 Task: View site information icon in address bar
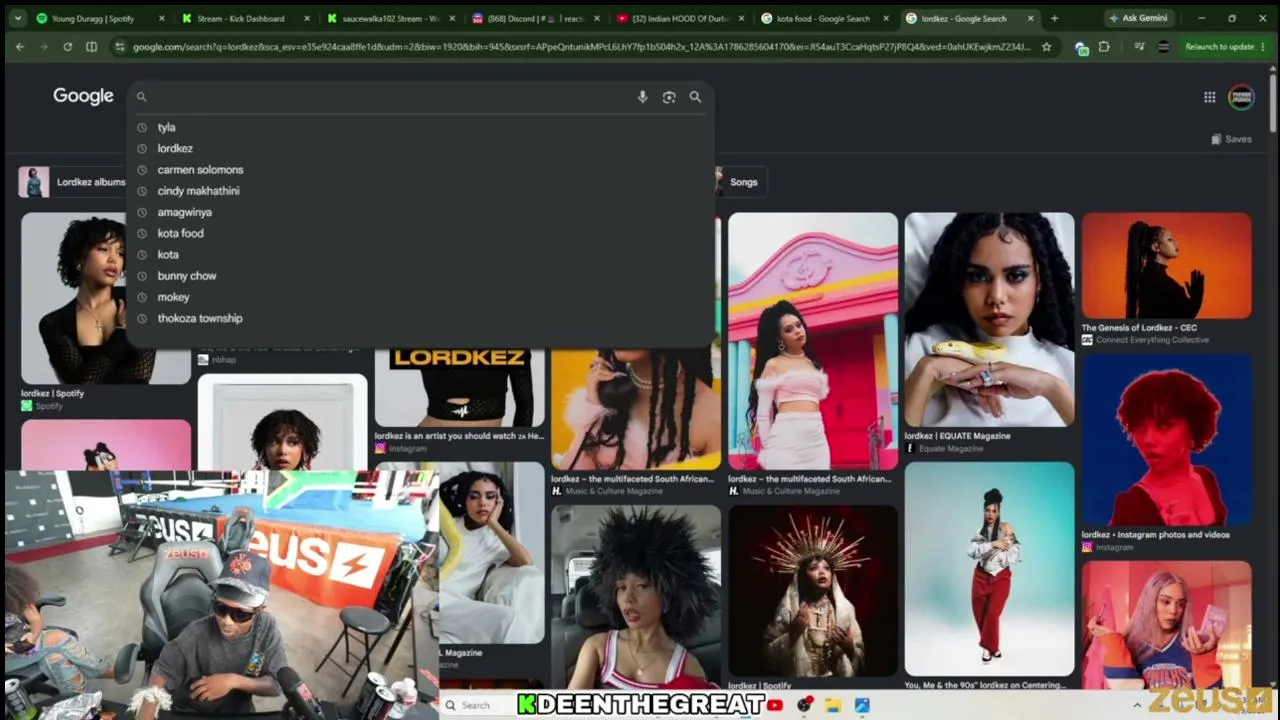120,46
